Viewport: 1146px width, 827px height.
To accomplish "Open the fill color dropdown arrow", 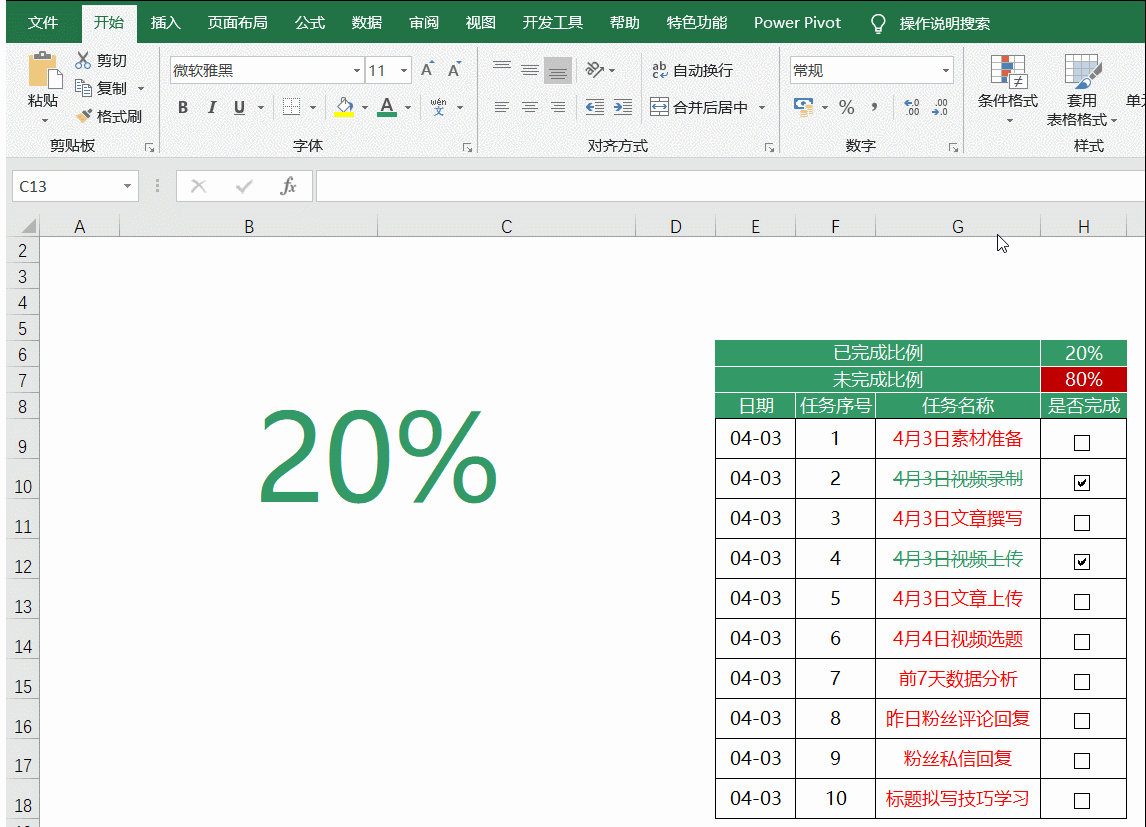I will [x=365, y=107].
